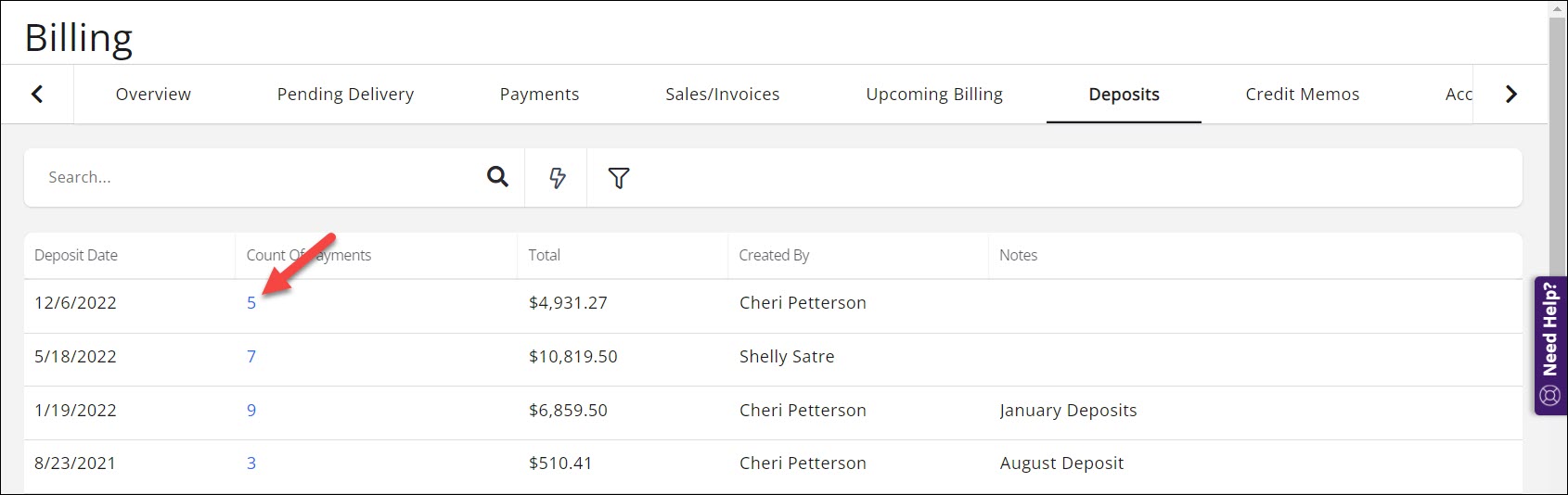
Task: Open payment count 7 link for 5/18/2022
Action: [251, 357]
